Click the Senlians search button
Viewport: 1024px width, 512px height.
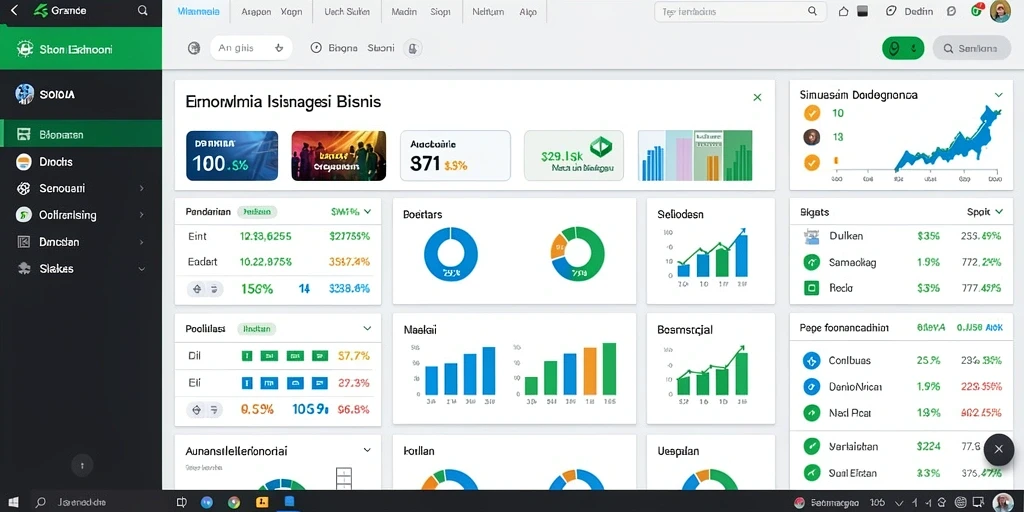(x=972, y=48)
